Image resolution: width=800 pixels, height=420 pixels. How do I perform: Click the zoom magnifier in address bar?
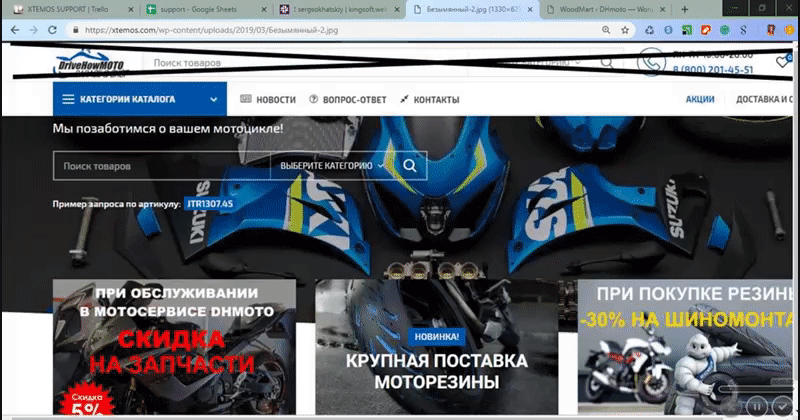click(606, 30)
